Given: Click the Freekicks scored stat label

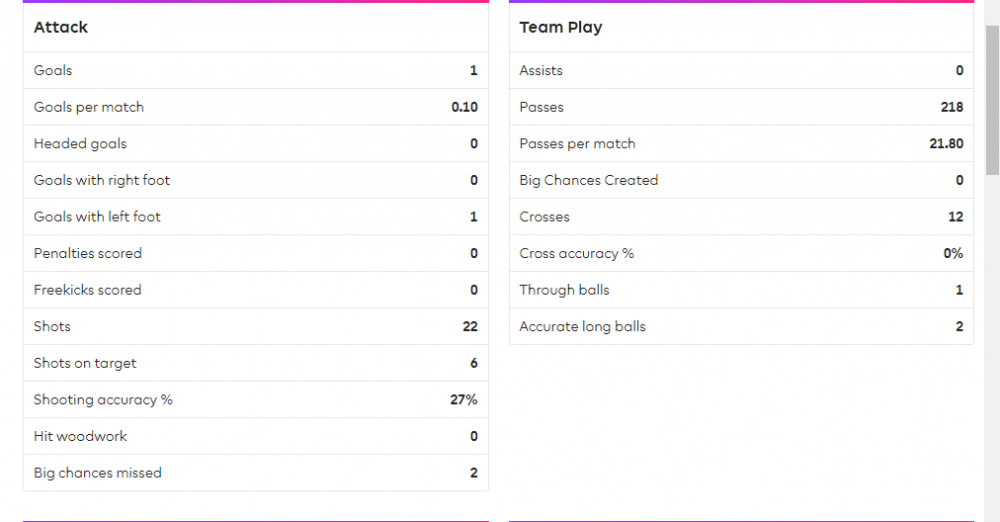Looking at the screenshot, I should coord(88,290).
